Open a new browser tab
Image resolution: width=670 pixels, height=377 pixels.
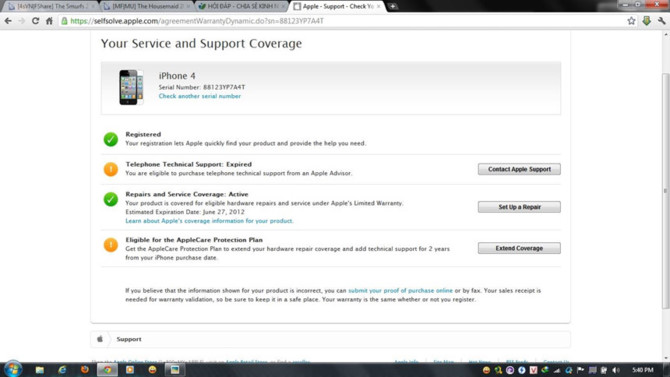(392, 6)
